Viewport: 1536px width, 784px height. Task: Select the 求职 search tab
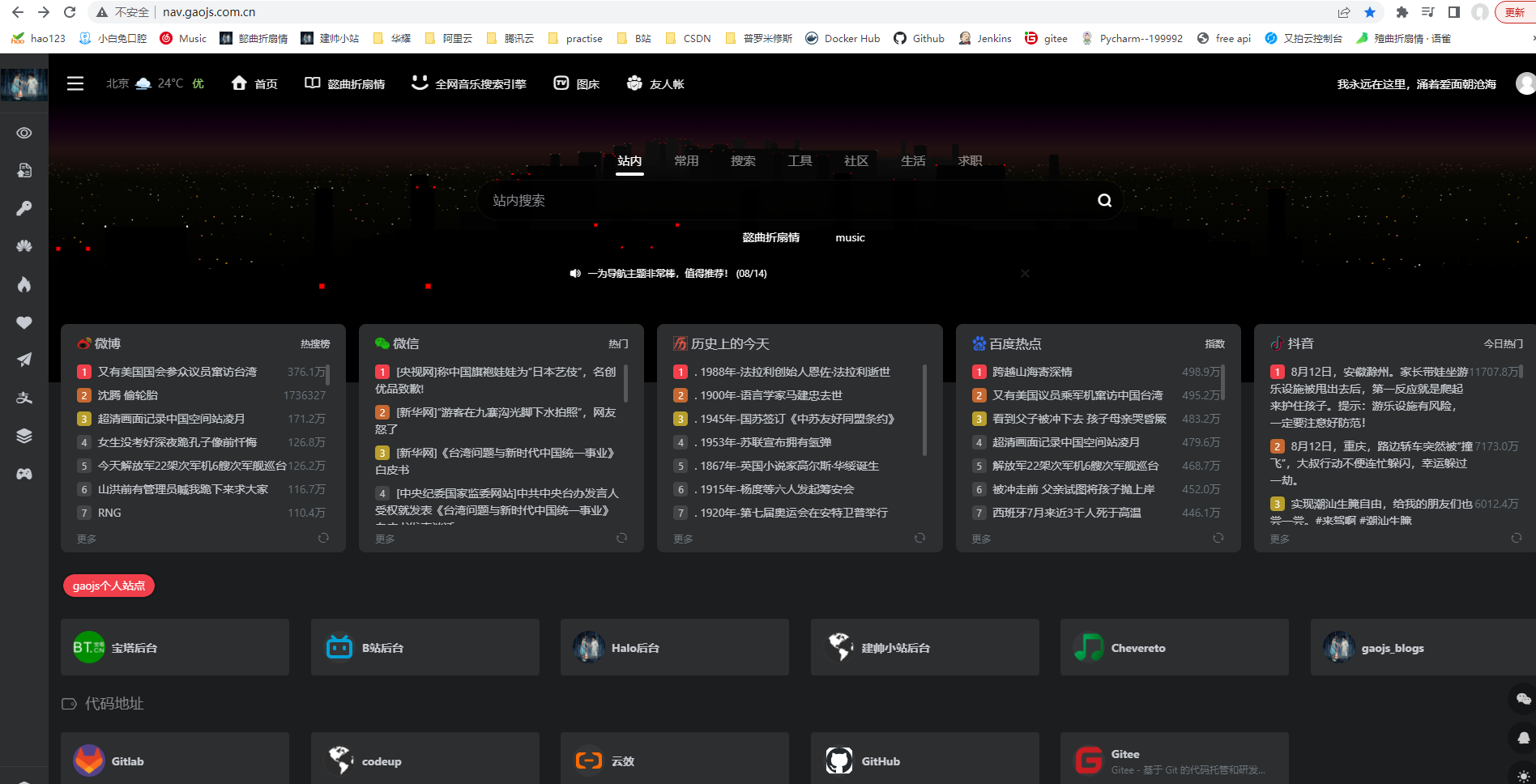[x=970, y=161]
